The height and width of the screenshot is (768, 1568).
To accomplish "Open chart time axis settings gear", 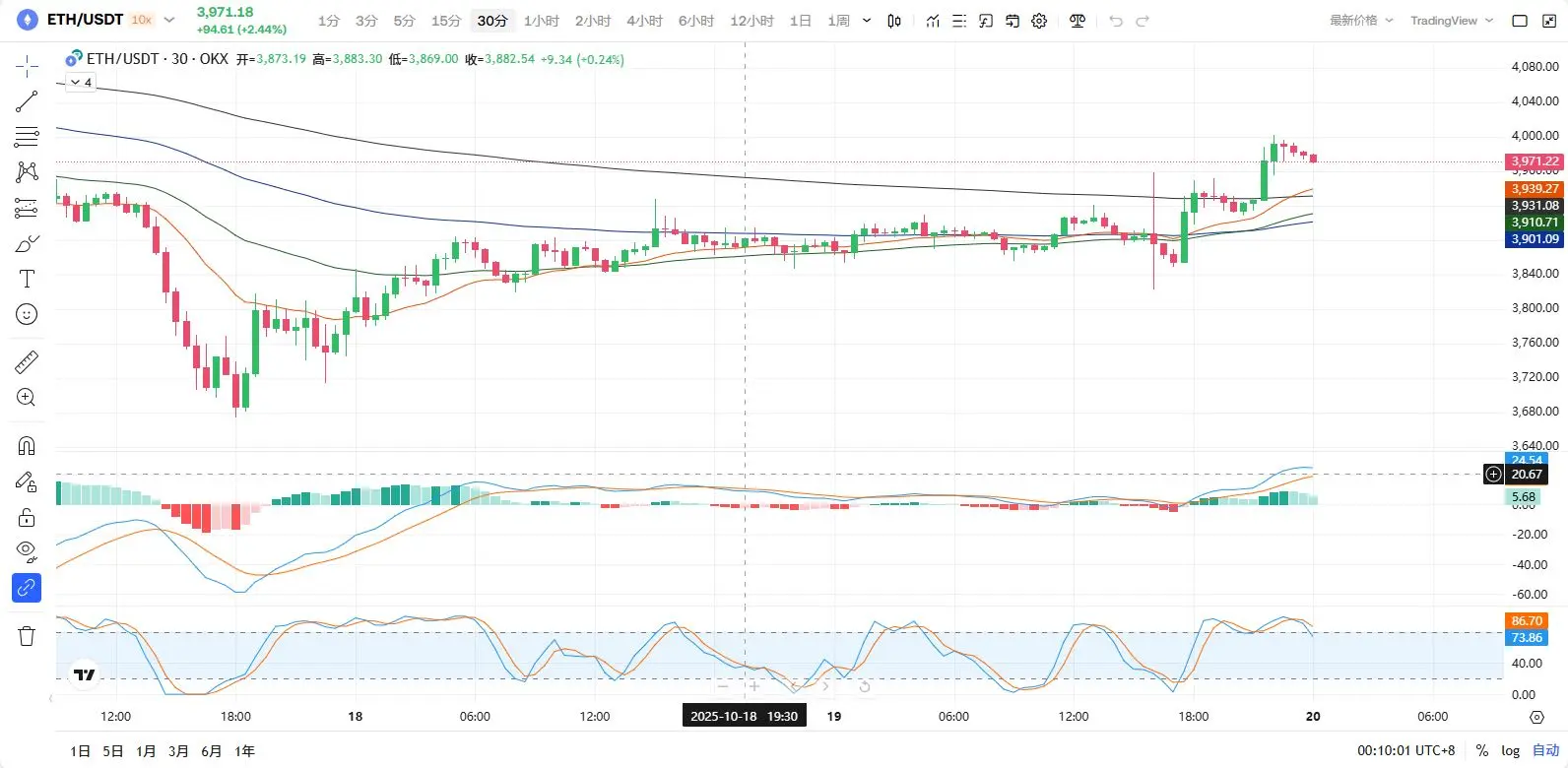I will click(x=1536, y=717).
